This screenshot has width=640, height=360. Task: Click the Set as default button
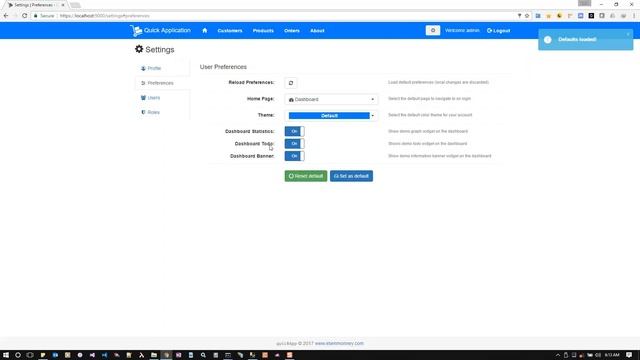click(351, 176)
